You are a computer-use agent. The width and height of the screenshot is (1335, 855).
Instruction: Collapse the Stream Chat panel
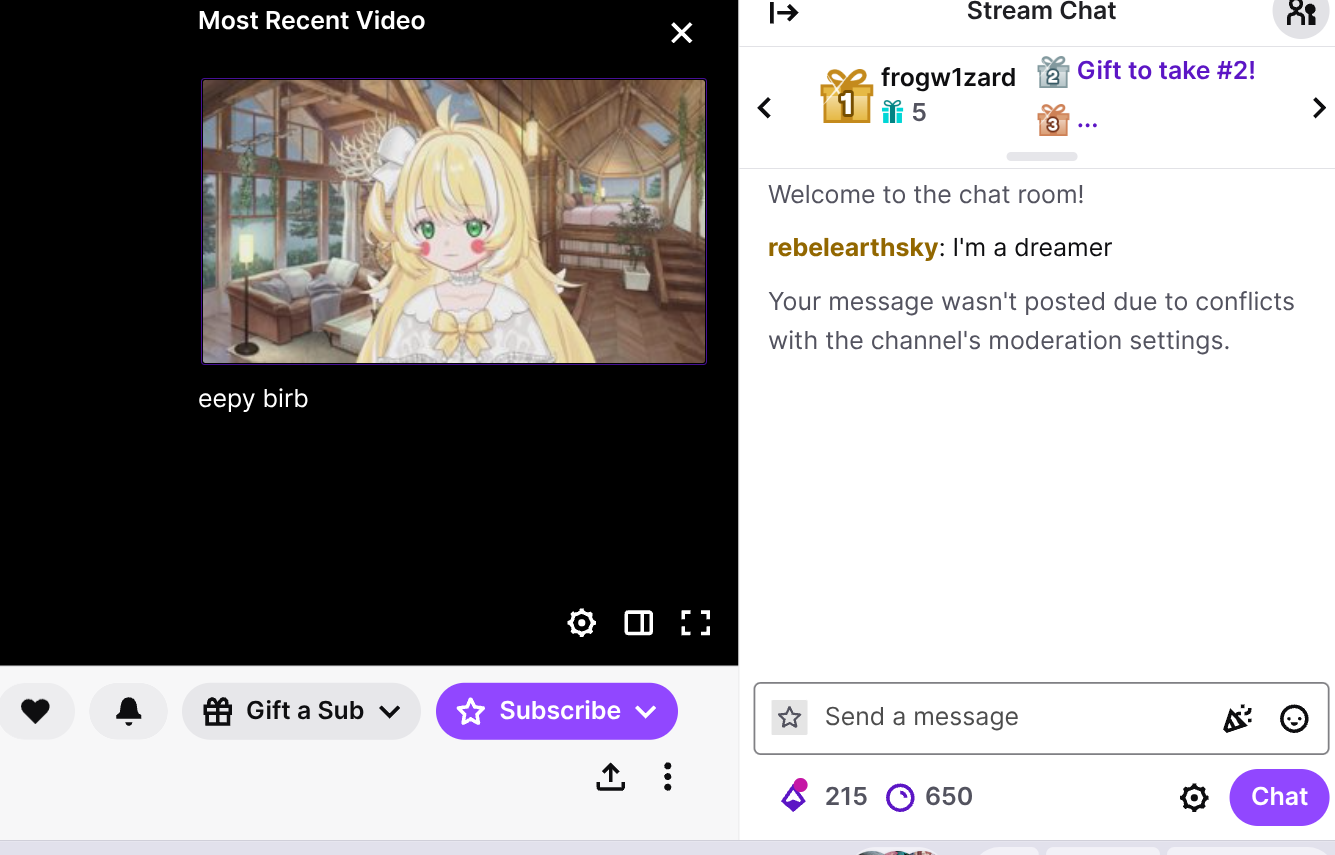(x=783, y=12)
